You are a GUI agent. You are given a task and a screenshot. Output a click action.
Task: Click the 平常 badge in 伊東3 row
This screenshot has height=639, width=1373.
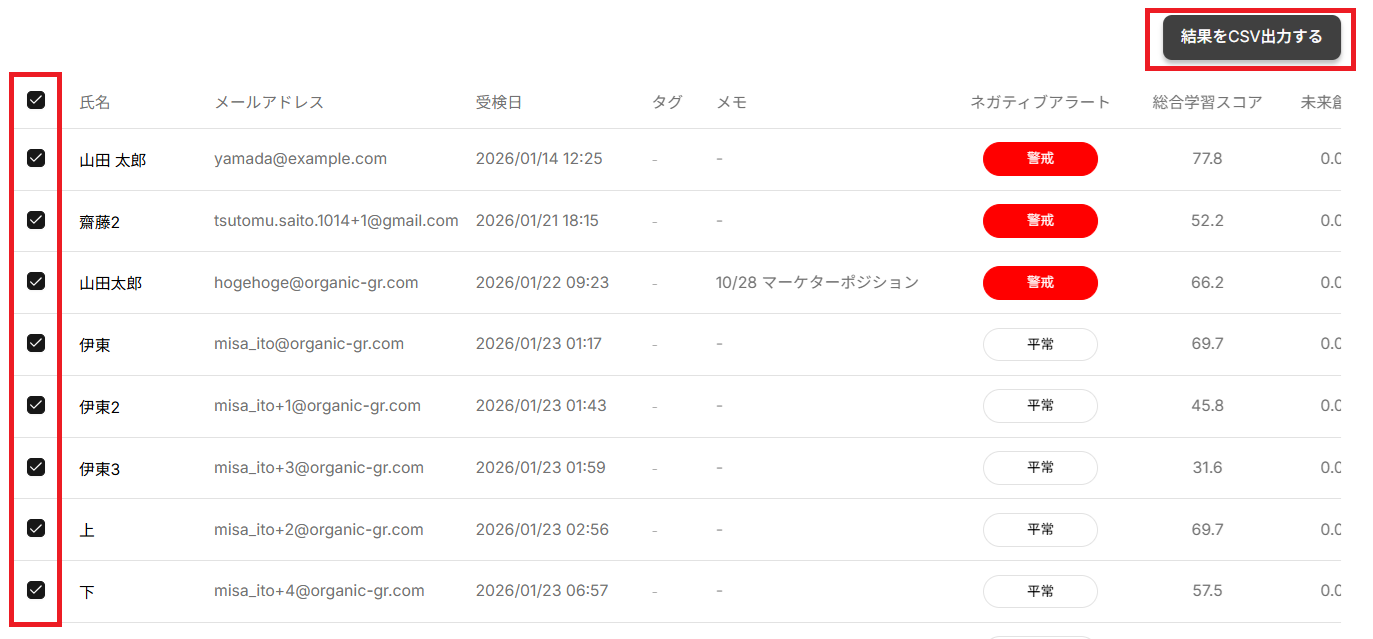[x=1040, y=468]
